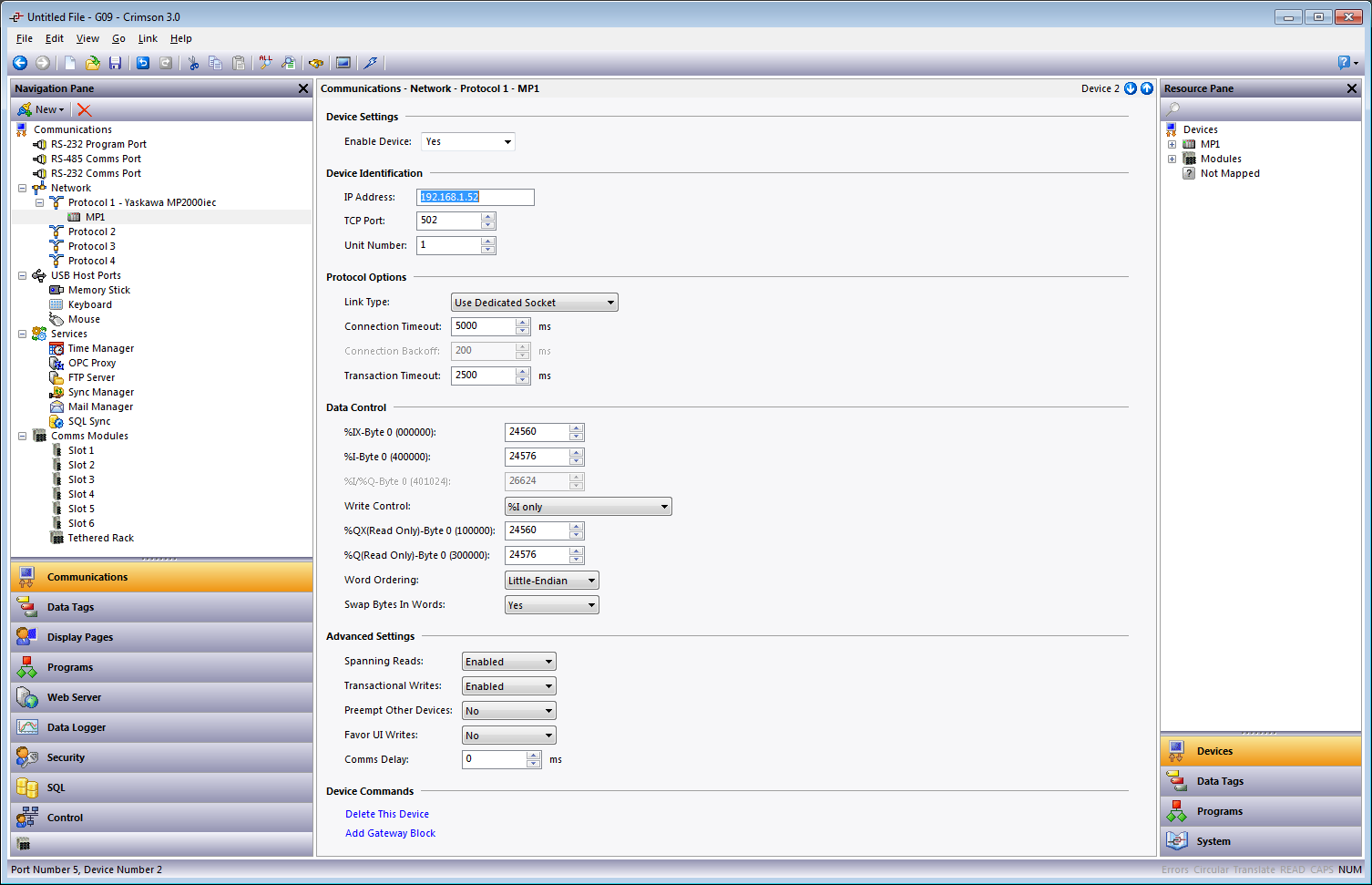Go to next device with down arrow

click(1131, 88)
